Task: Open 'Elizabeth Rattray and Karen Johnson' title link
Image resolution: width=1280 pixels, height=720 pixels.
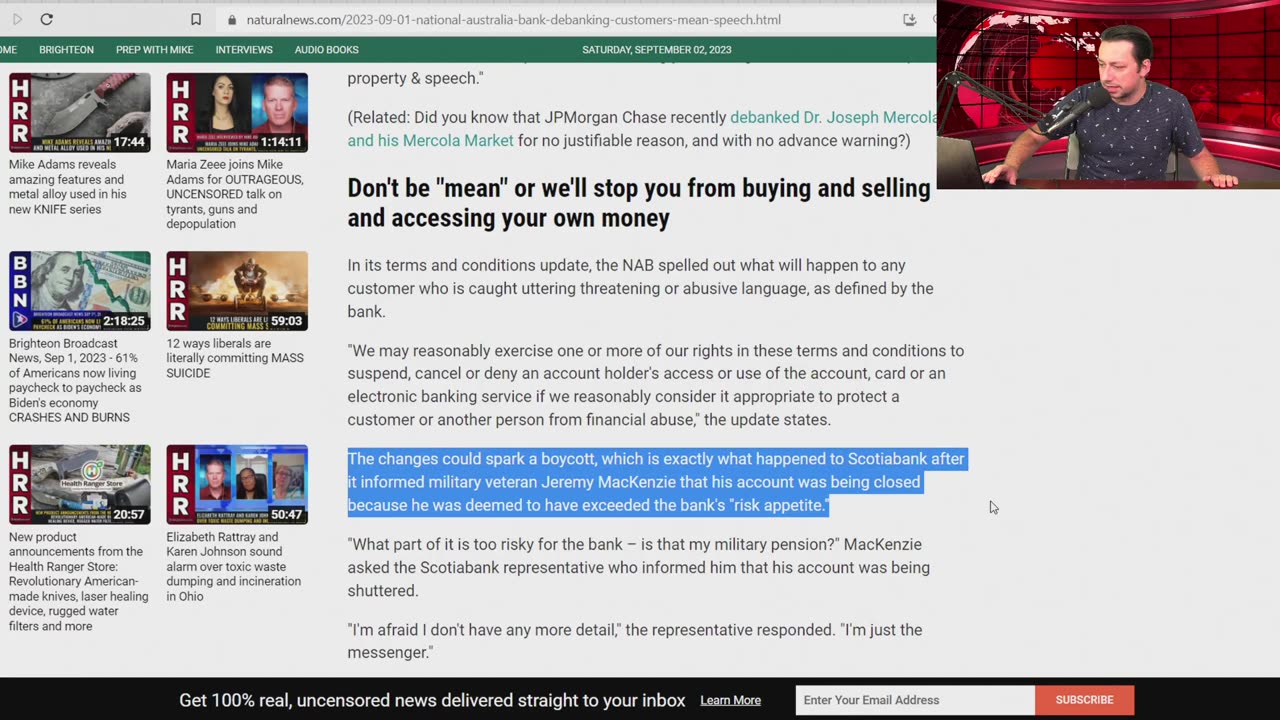Action: (234, 566)
